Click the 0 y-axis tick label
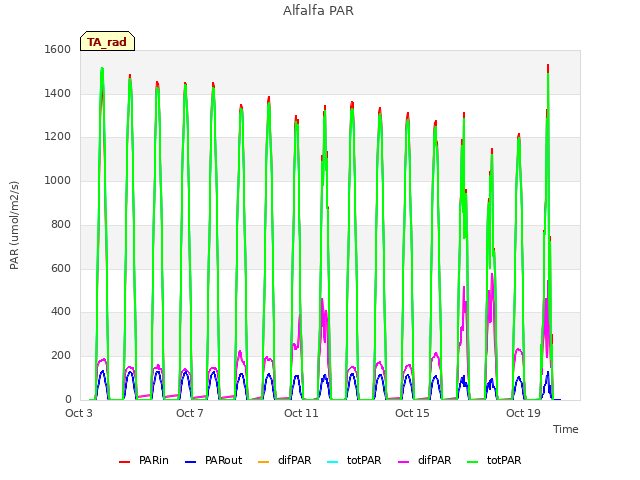 [x=68, y=399]
